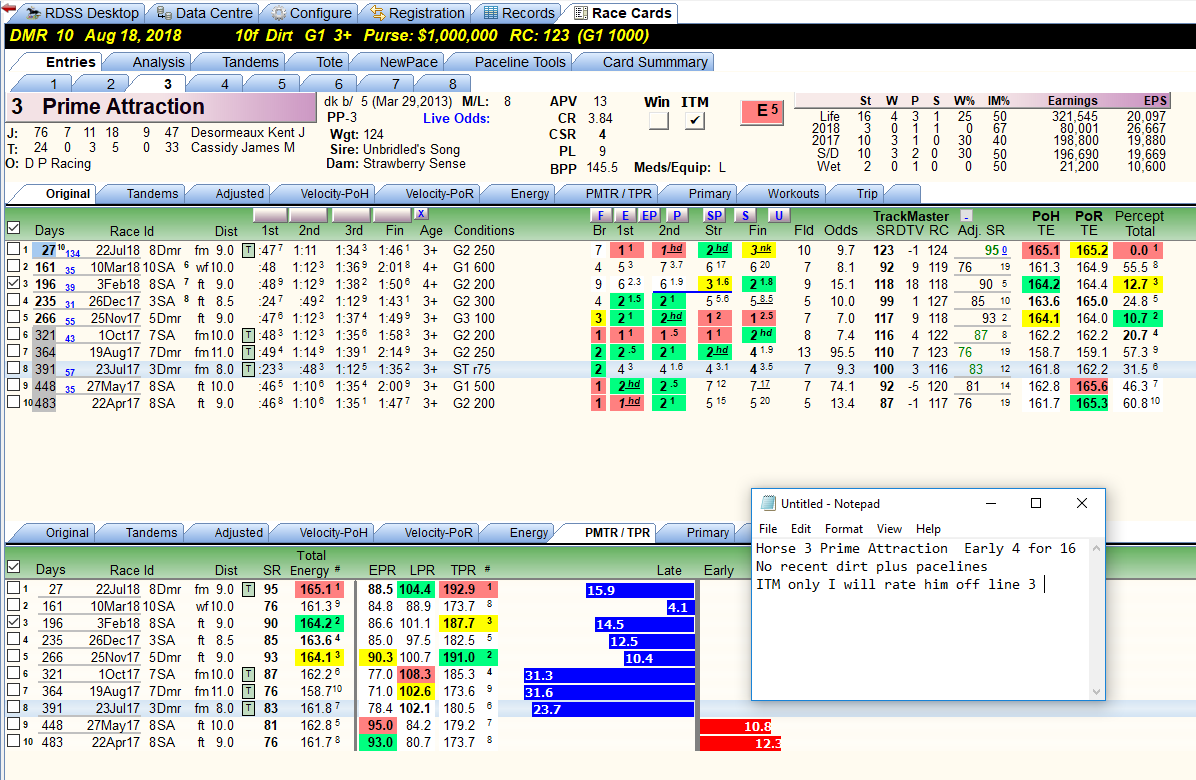1196x780 pixels.
Task: Click the small X button above Age
Action: point(421,214)
